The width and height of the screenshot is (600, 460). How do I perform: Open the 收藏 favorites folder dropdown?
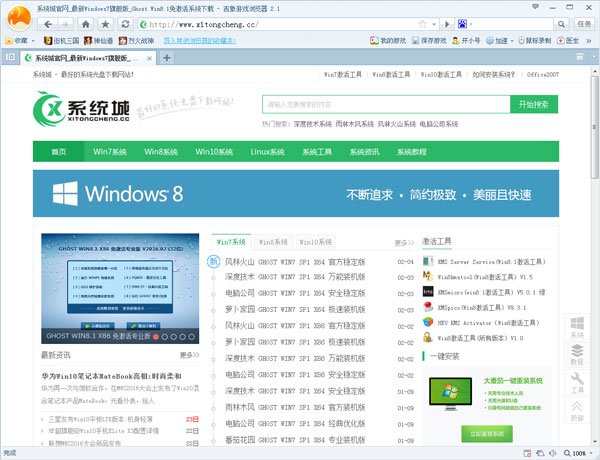20,41
